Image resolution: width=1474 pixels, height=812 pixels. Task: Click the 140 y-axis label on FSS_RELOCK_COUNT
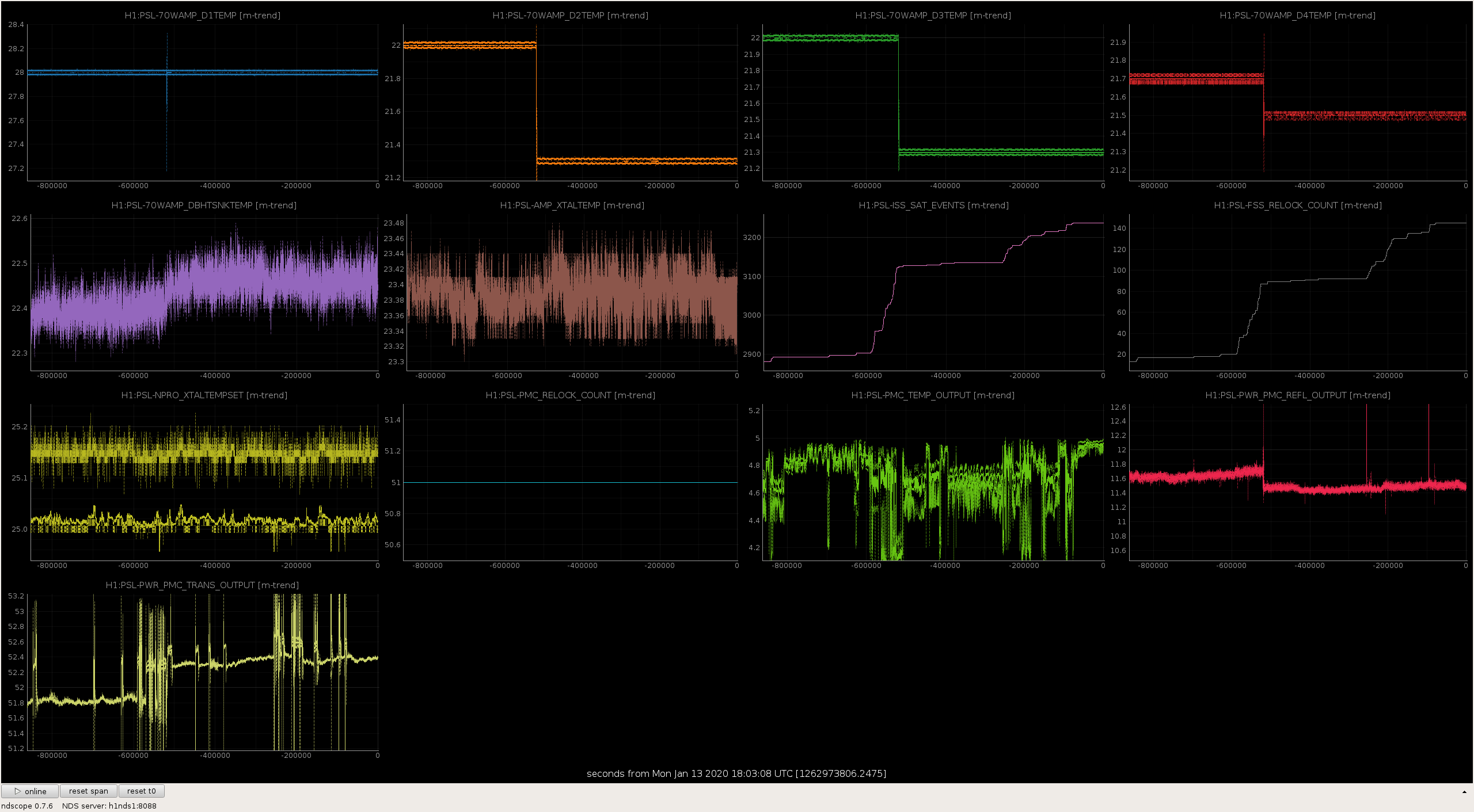coord(1119,228)
